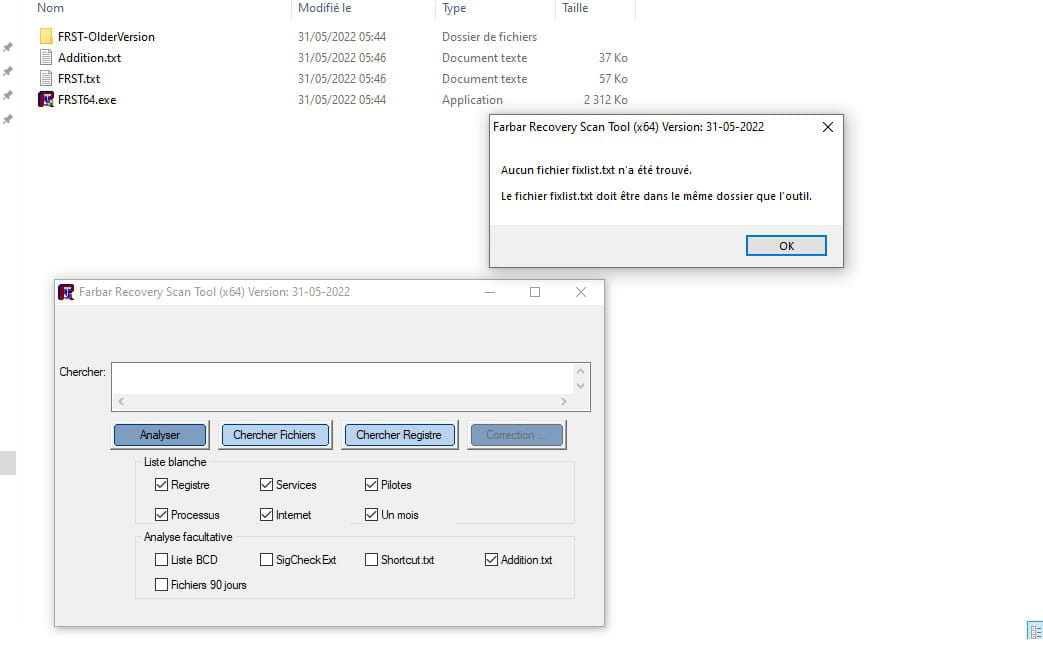This screenshot has height=648, width=1043.
Task: Click the Analyser button
Action: tap(160, 435)
